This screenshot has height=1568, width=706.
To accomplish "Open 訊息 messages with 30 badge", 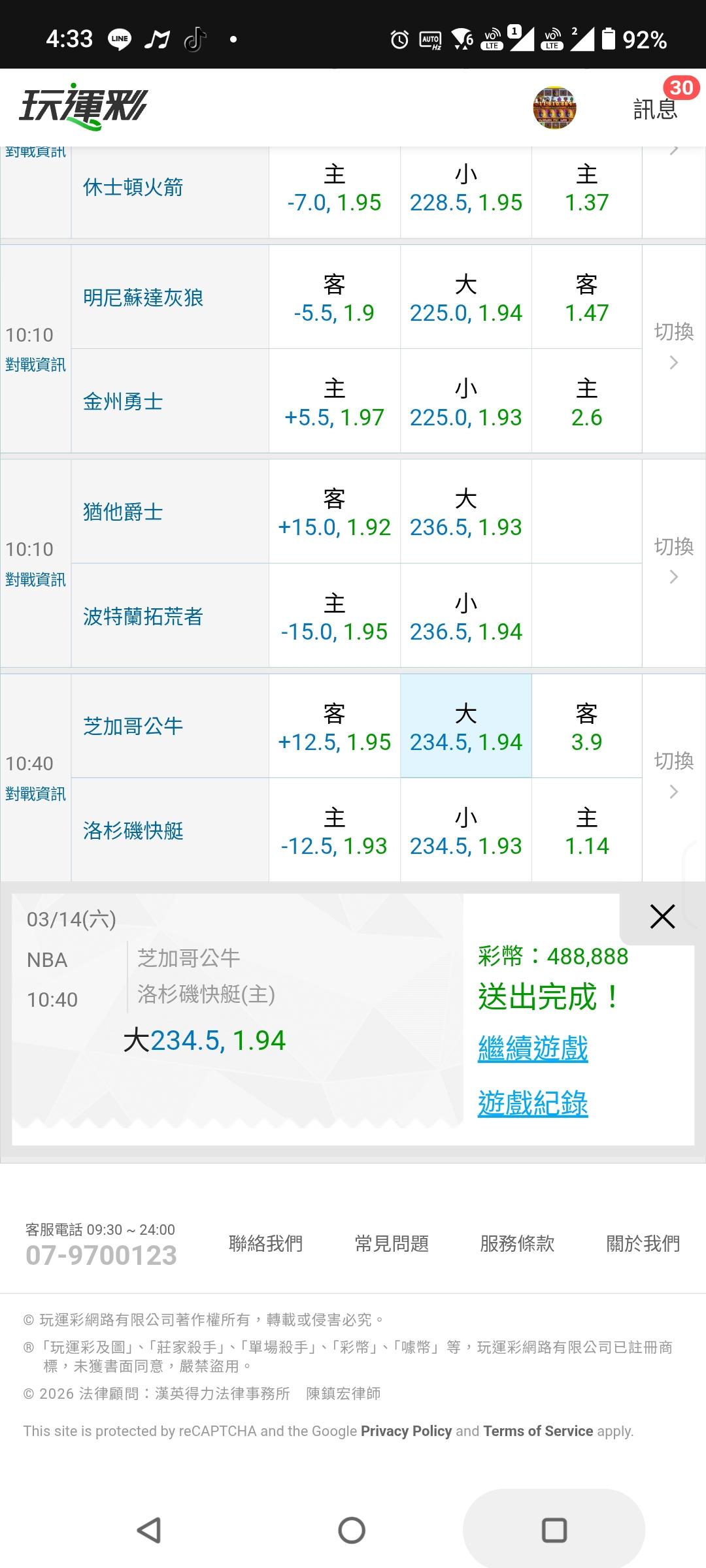I will point(656,107).
